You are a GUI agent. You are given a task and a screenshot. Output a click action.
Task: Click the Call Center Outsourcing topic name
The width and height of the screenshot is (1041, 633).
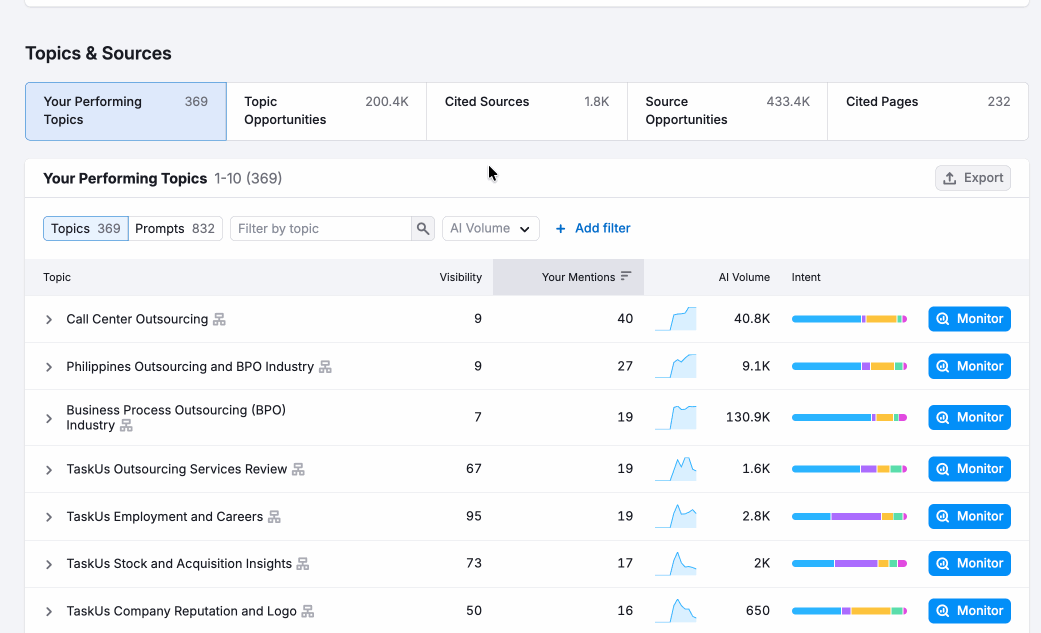coord(137,319)
